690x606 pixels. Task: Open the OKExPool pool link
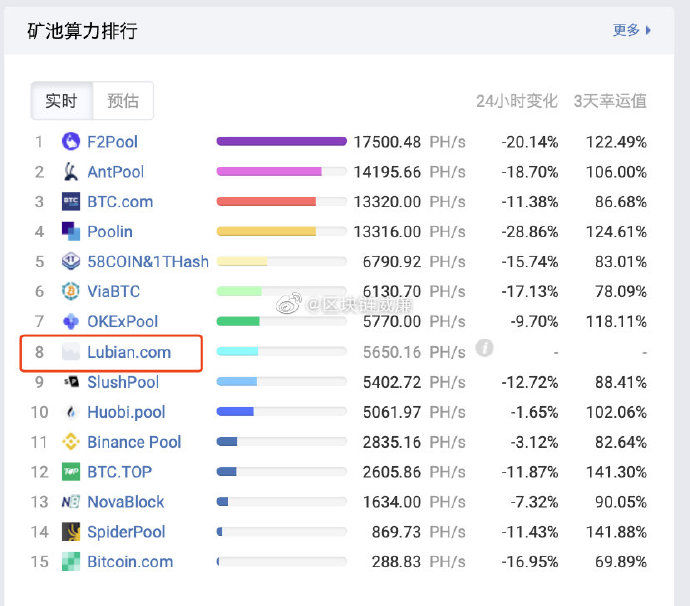click(x=123, y=321)
